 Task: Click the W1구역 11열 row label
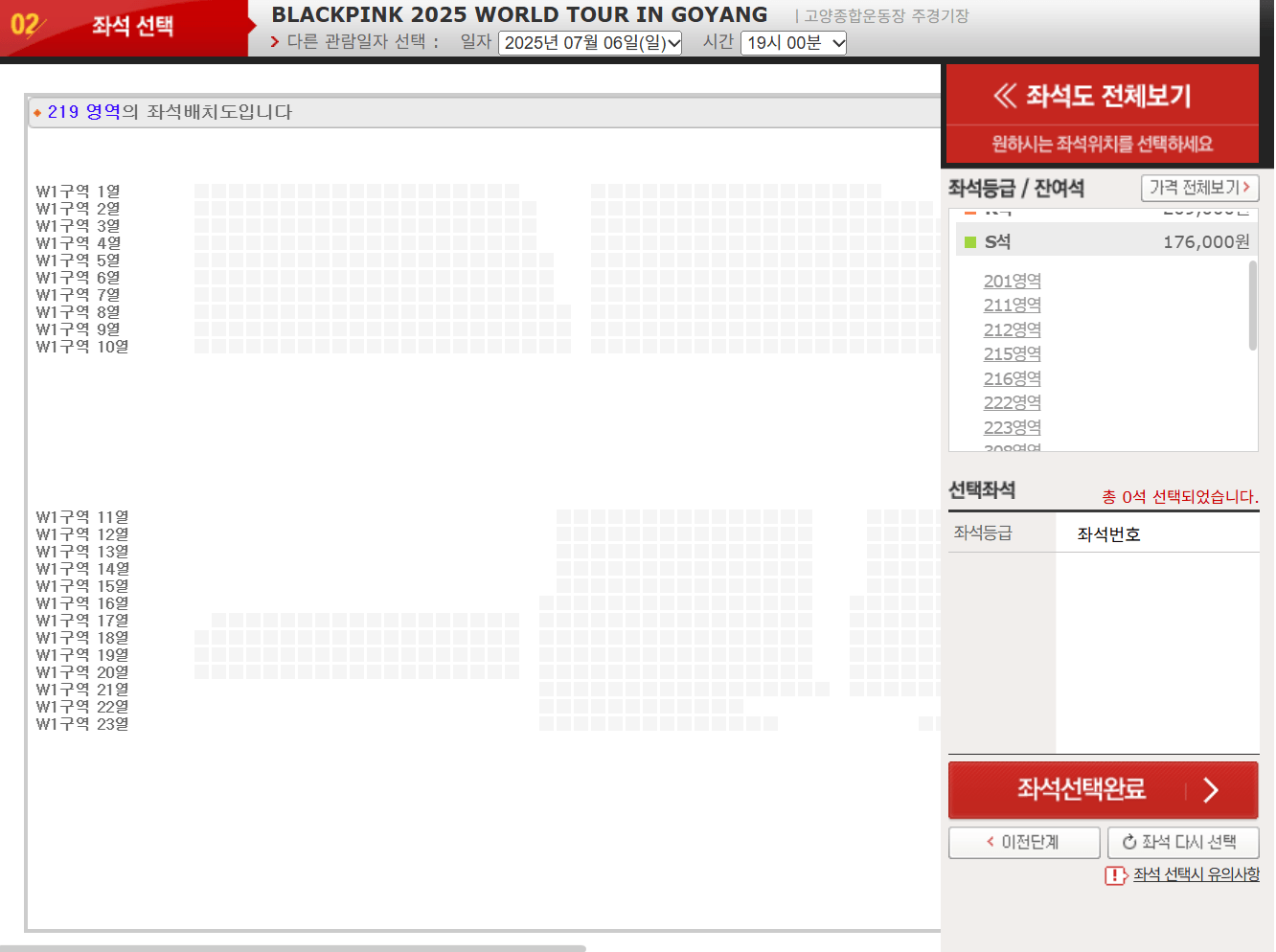pos(82,517)
